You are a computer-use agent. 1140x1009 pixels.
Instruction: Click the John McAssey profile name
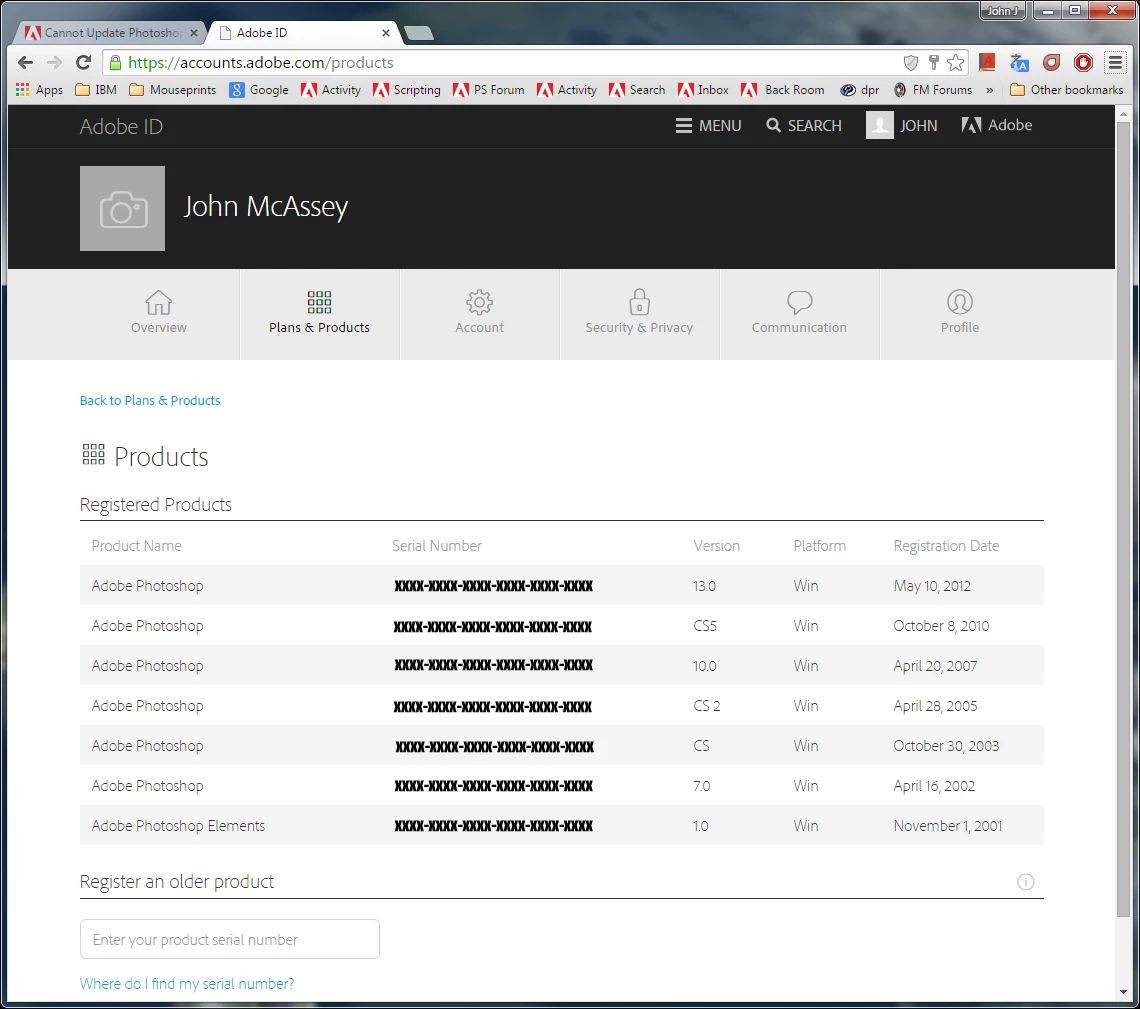(265, 207)
